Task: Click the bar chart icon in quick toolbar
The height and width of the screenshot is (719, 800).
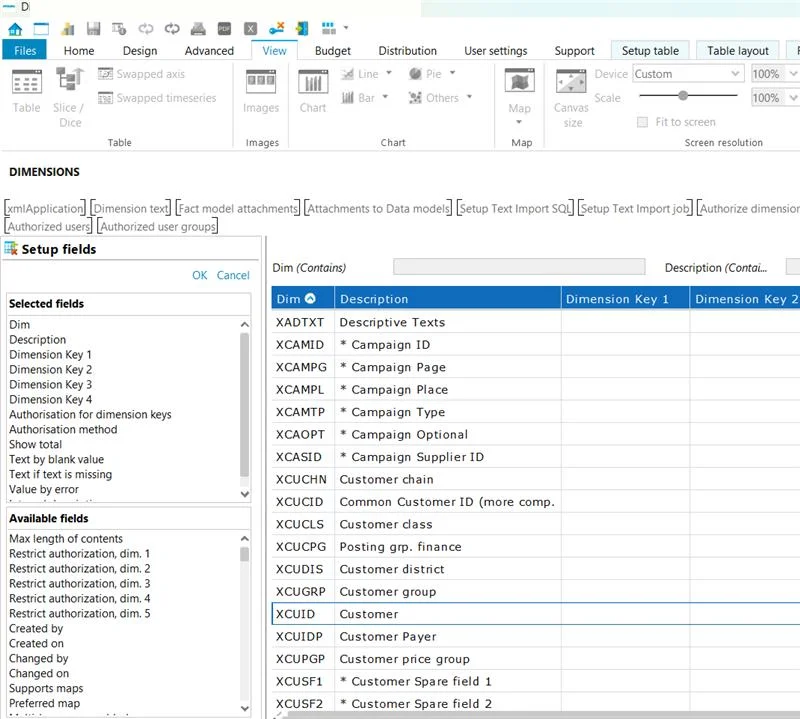Action: point(67,29)
